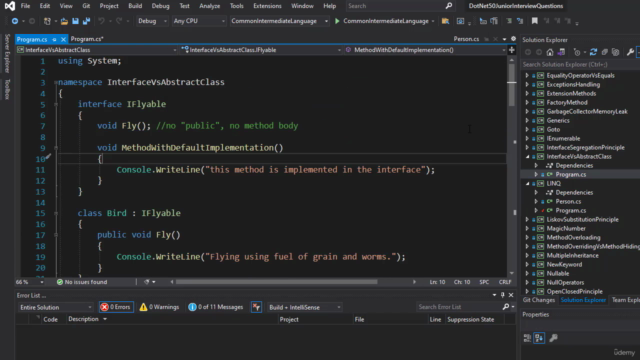The width and height of the screenshot is (640, 360).
Task: Open the Debug configuration dropdown
Action: pos(152,21)
